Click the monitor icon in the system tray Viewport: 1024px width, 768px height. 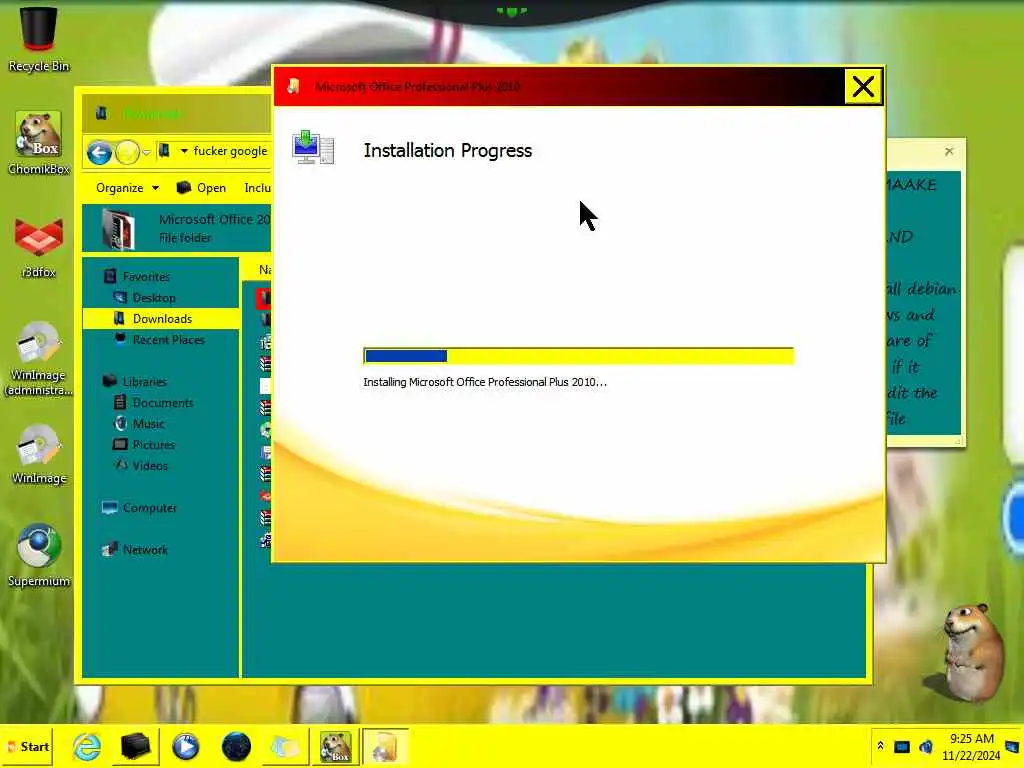click(x=902, y=746)
